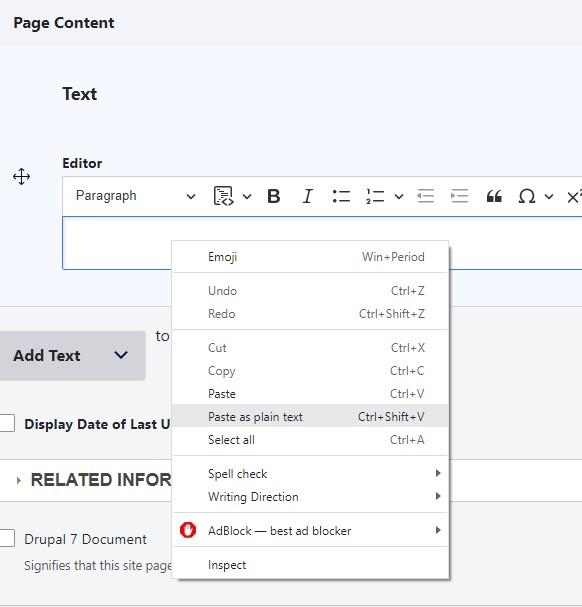
Task: Increase indent in editor
Action: [x=460, y=196]
